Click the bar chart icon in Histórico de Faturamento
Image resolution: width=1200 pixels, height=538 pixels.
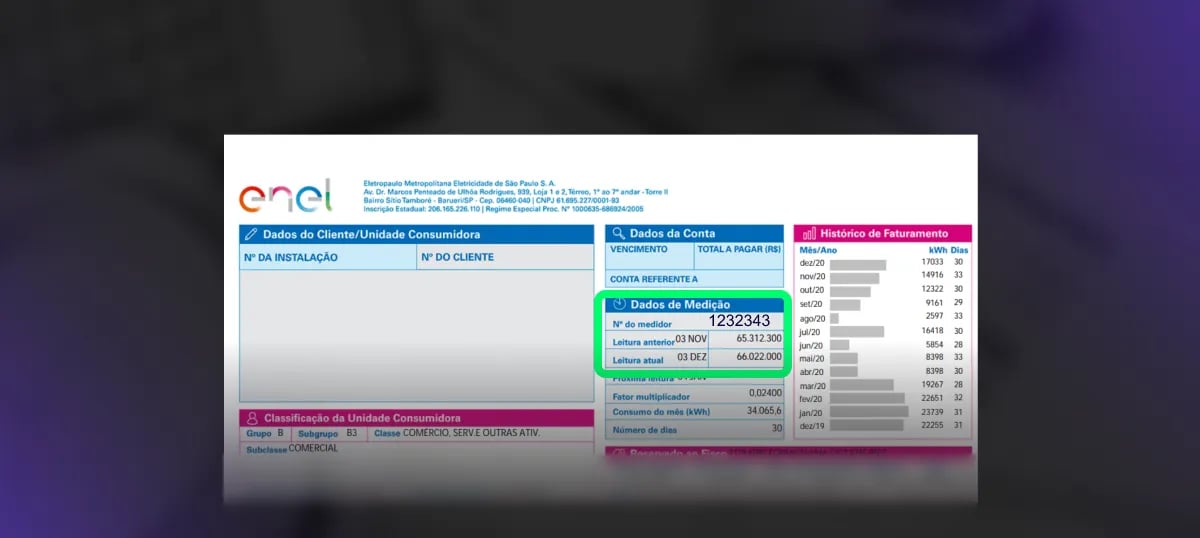[809, 233]
